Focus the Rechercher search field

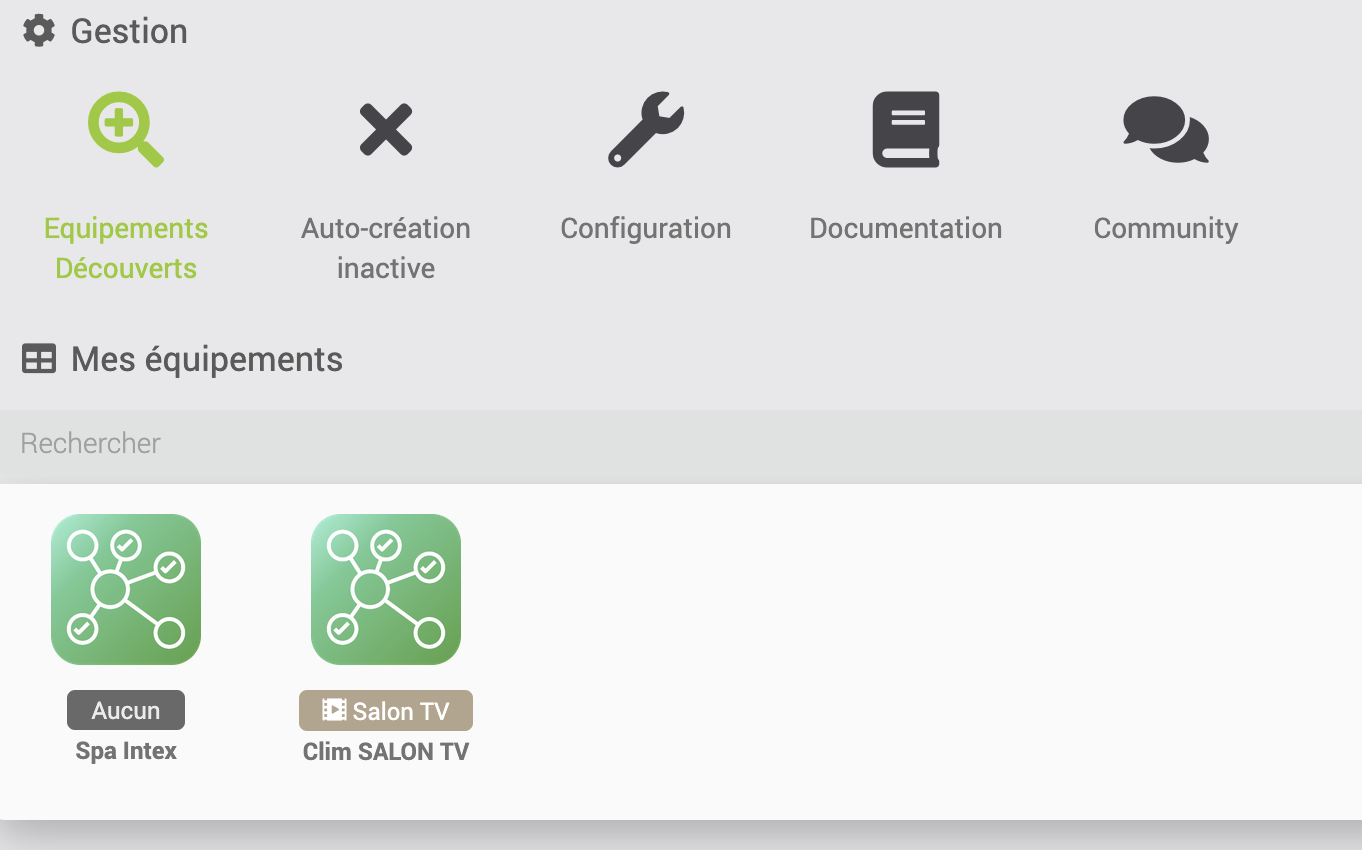(680, 443)
